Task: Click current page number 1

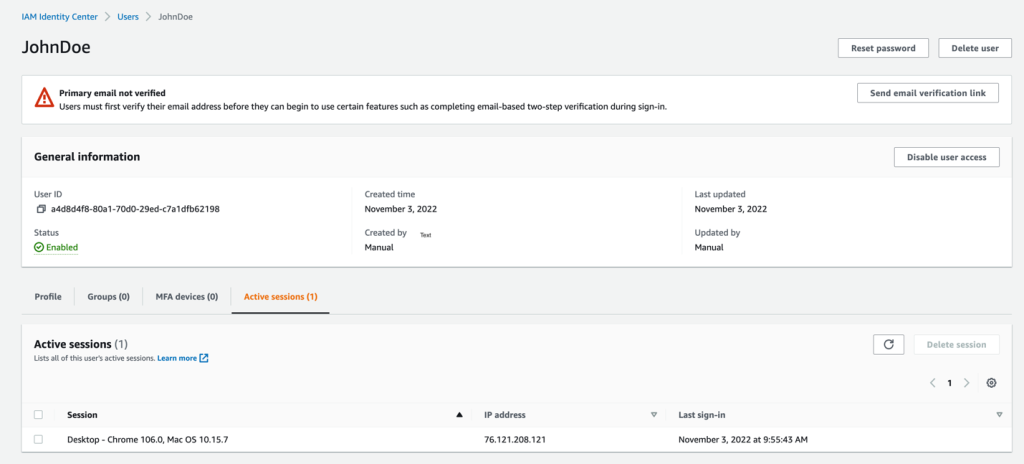Action: coord(950,384)
